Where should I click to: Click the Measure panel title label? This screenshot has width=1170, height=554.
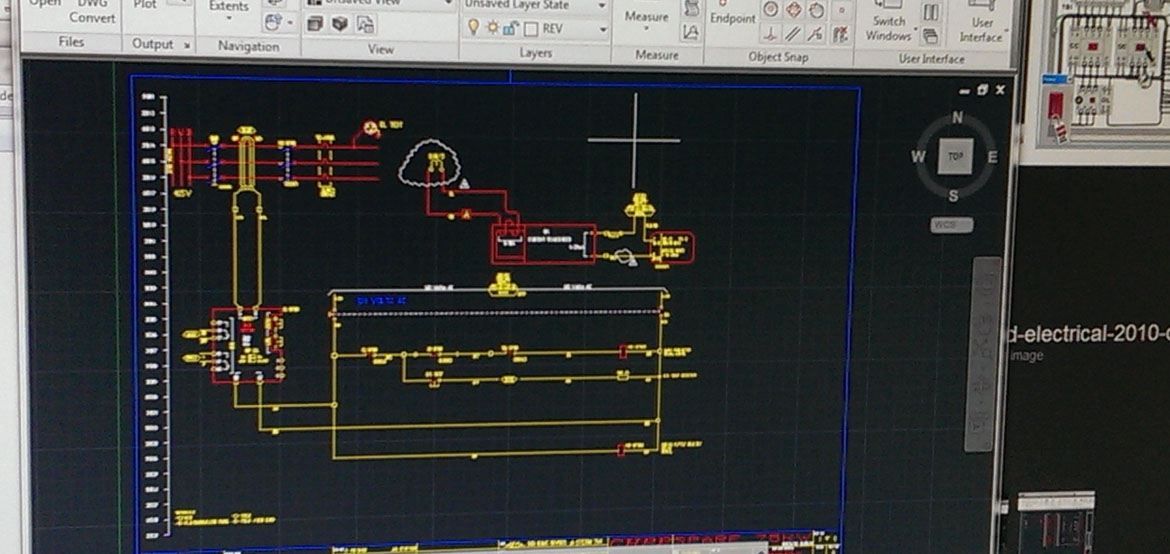pyautogui.click(x=657, y=55)
